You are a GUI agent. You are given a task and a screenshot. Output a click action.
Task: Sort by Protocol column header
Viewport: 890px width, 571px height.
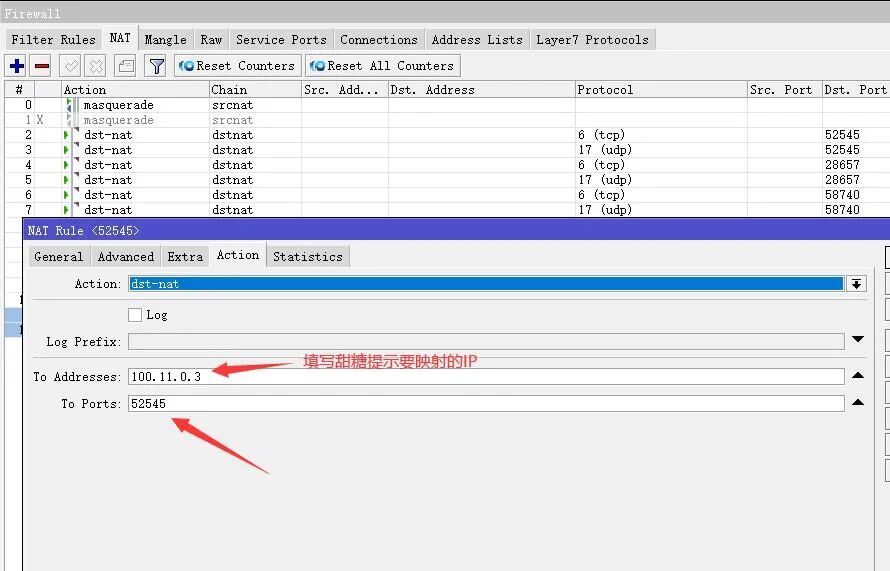(x=661, y=90)
